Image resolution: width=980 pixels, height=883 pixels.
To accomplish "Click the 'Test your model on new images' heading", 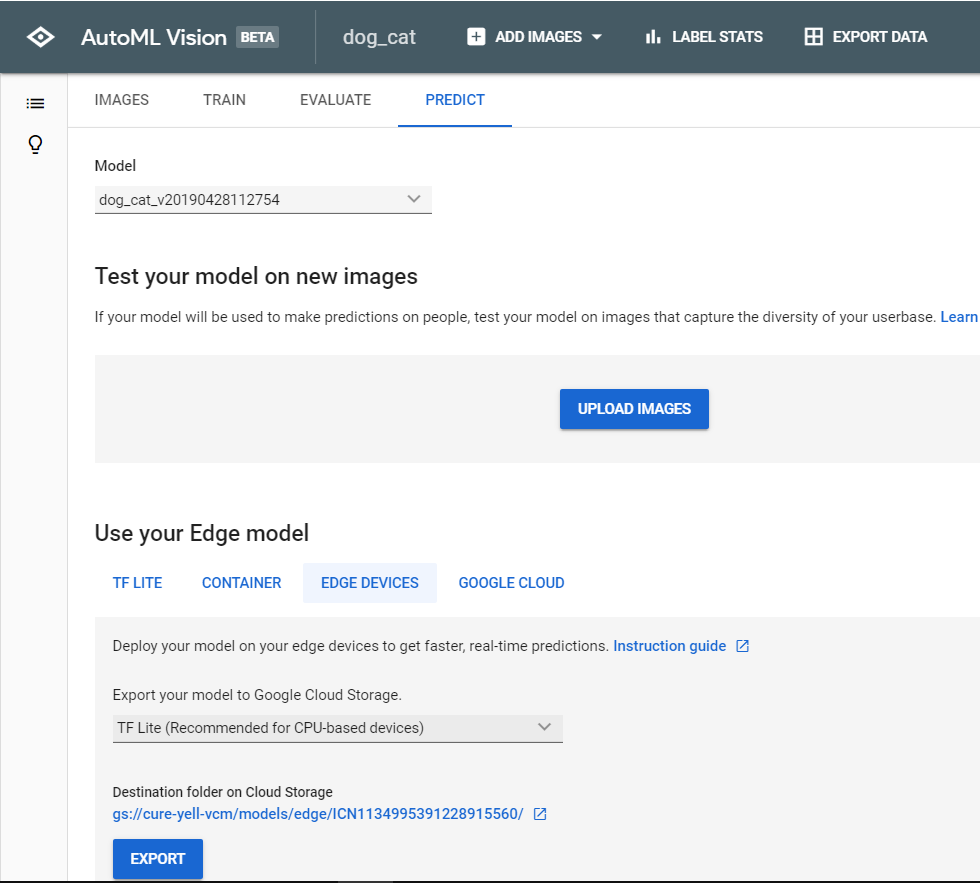I will 256,276.
